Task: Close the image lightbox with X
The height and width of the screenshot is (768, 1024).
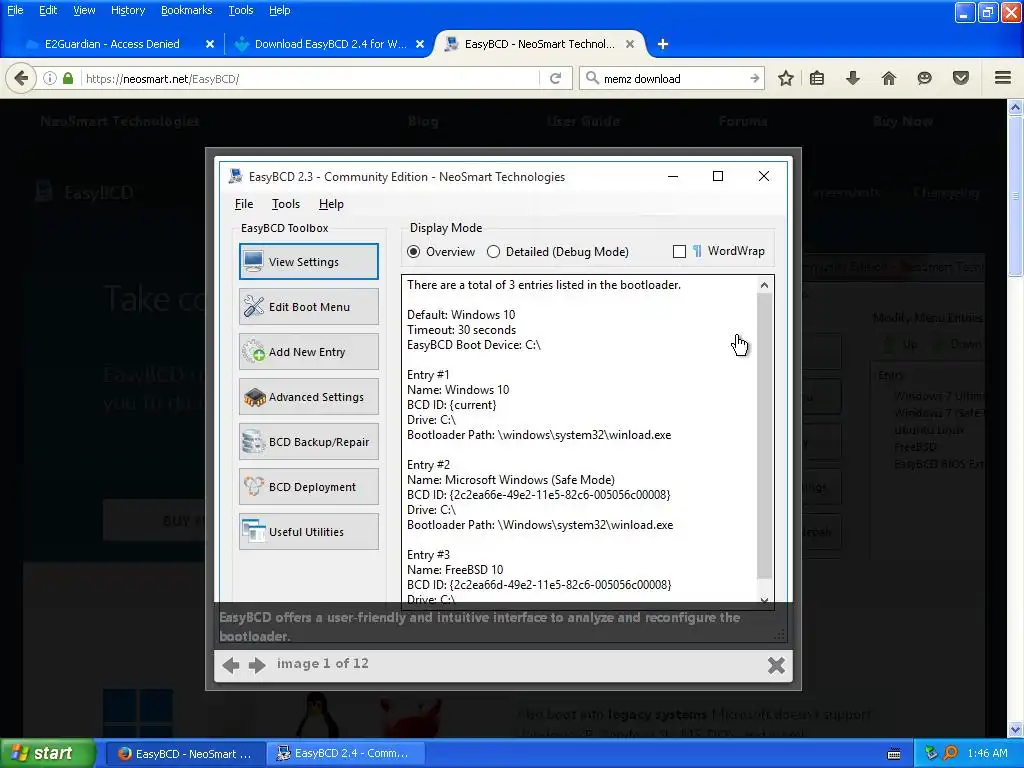Action: 776,665
